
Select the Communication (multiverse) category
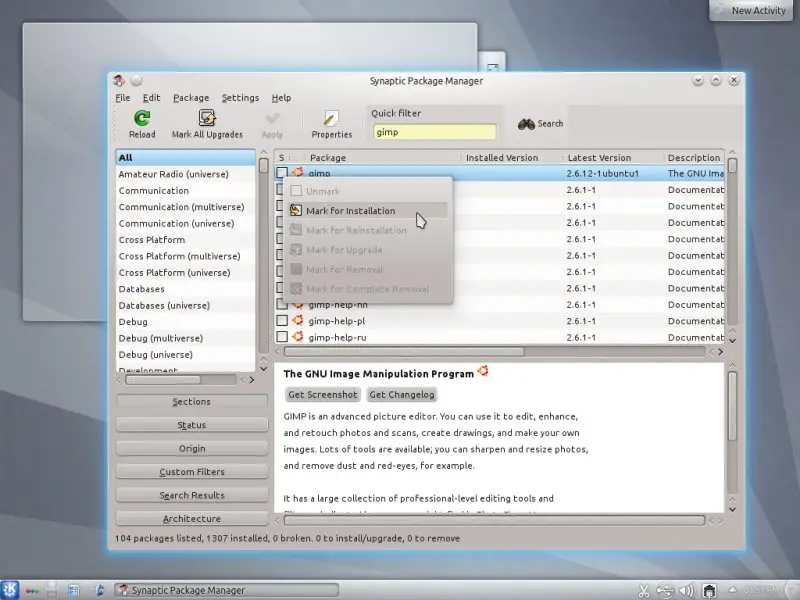(x=186, y=207)
